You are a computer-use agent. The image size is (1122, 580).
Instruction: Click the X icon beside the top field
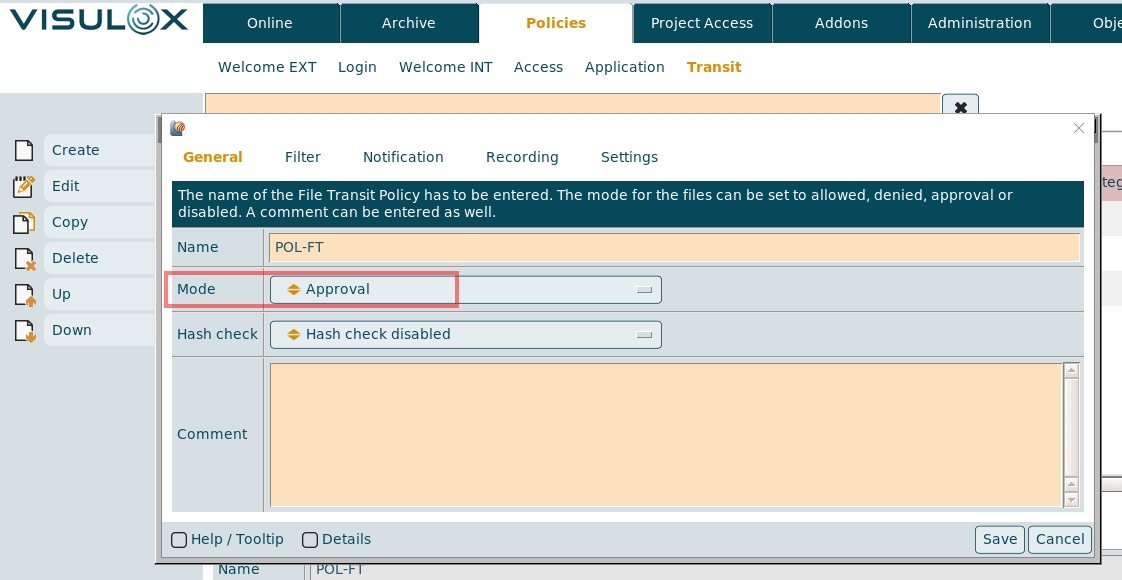click(x=960, y=107)
